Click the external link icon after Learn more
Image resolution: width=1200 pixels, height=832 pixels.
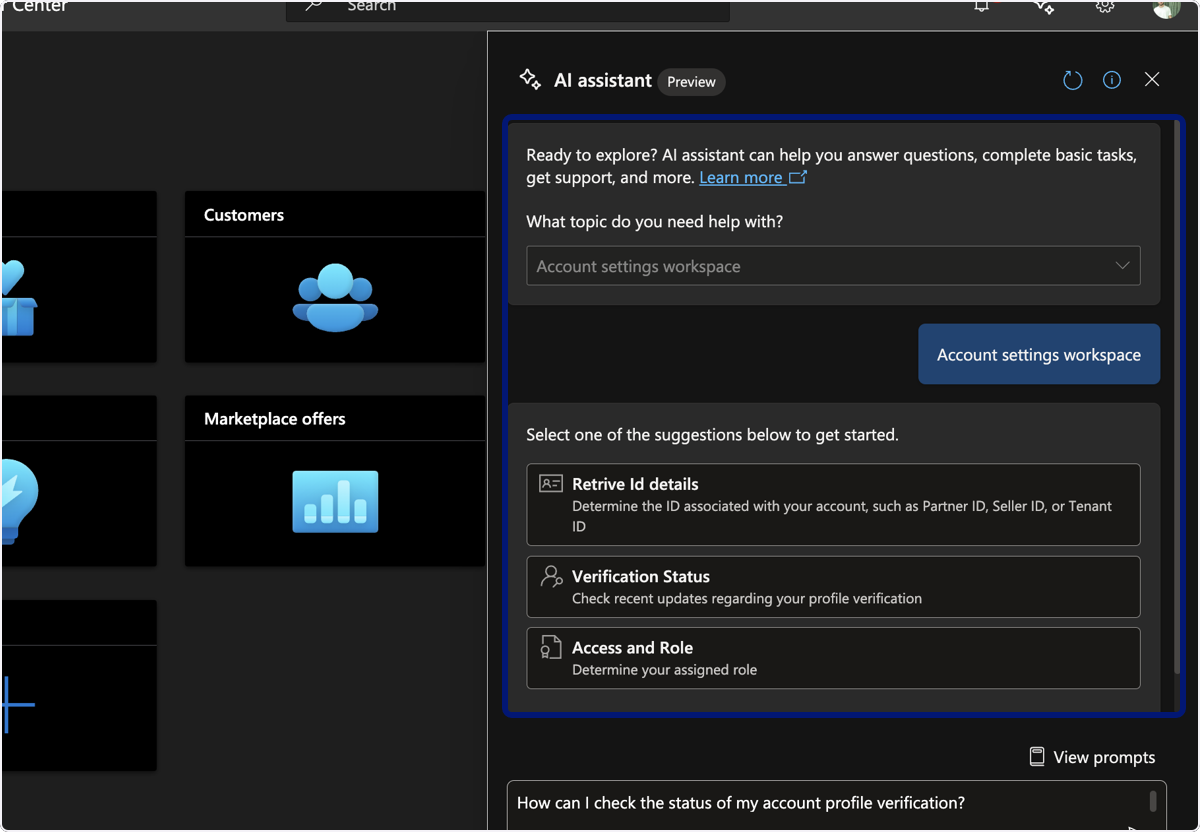coord(798,177)
